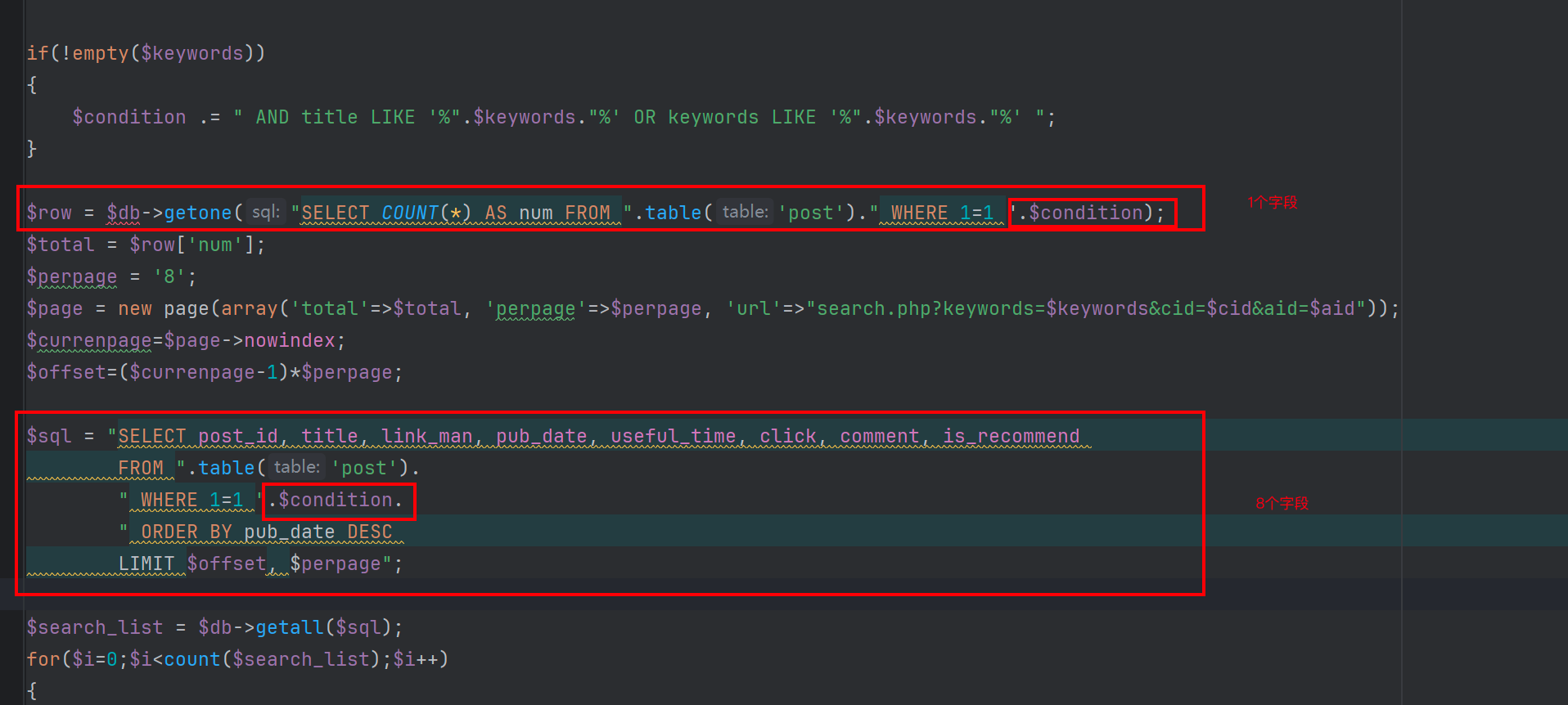Click "OR keywords LIKE" in the condition string
Image resolution: width=1568 pixels, height=705 pixels.
[725, 117]
